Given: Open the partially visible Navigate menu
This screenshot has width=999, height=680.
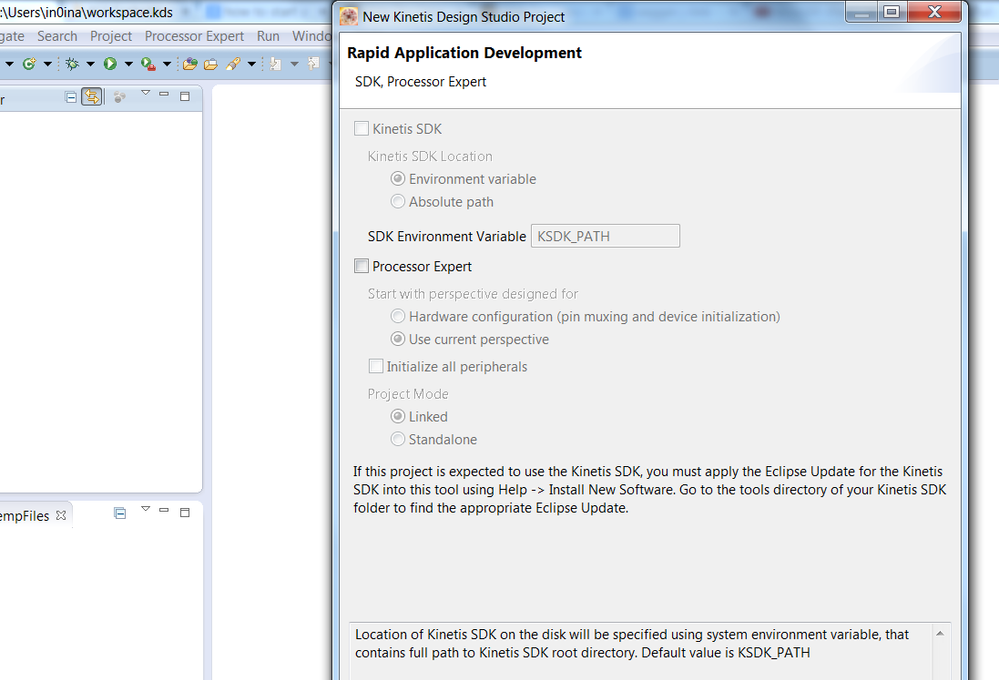Looking at the screenshot, I should click(x=11, y=36).
